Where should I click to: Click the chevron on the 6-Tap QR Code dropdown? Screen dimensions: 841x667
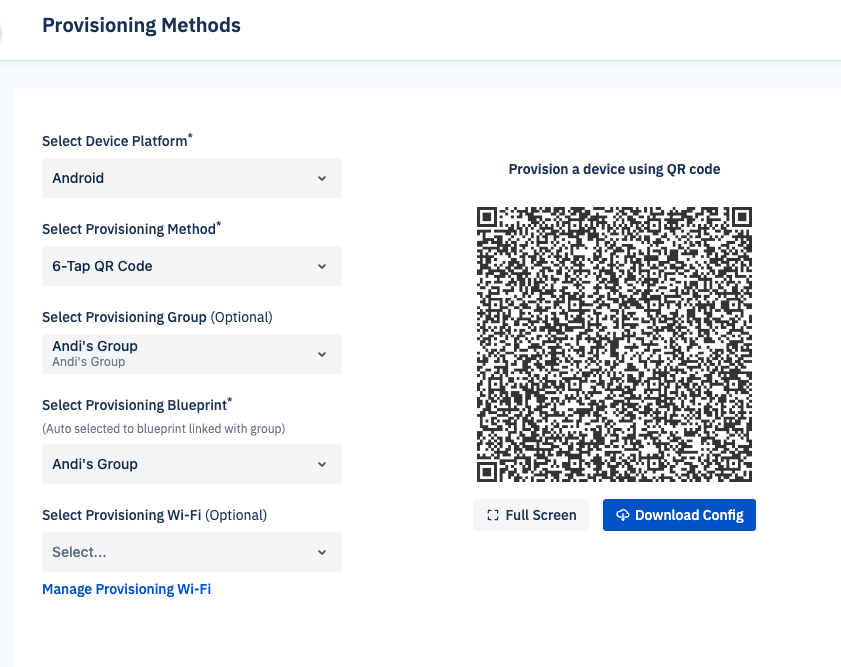322,266
